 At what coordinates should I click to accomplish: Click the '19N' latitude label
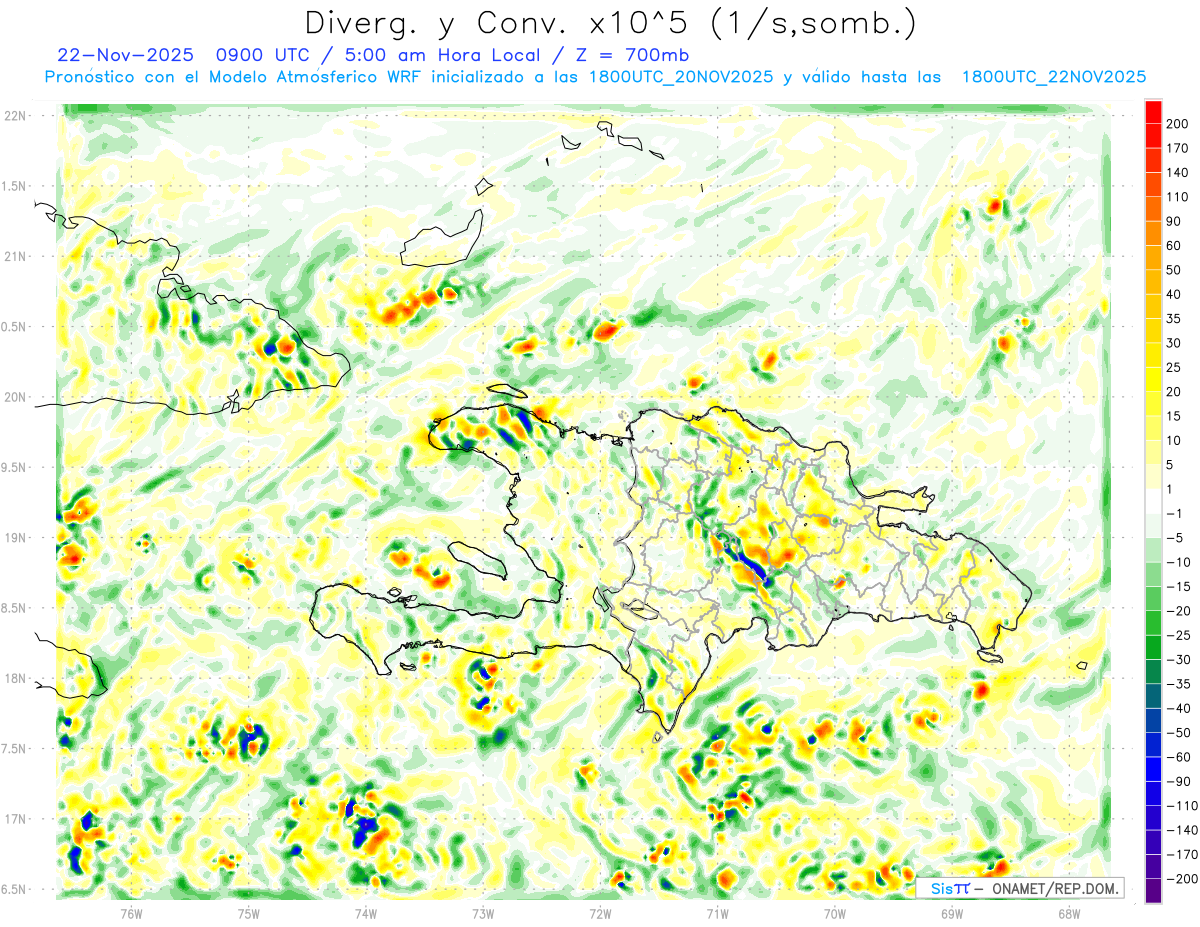[x=14, y=538]
